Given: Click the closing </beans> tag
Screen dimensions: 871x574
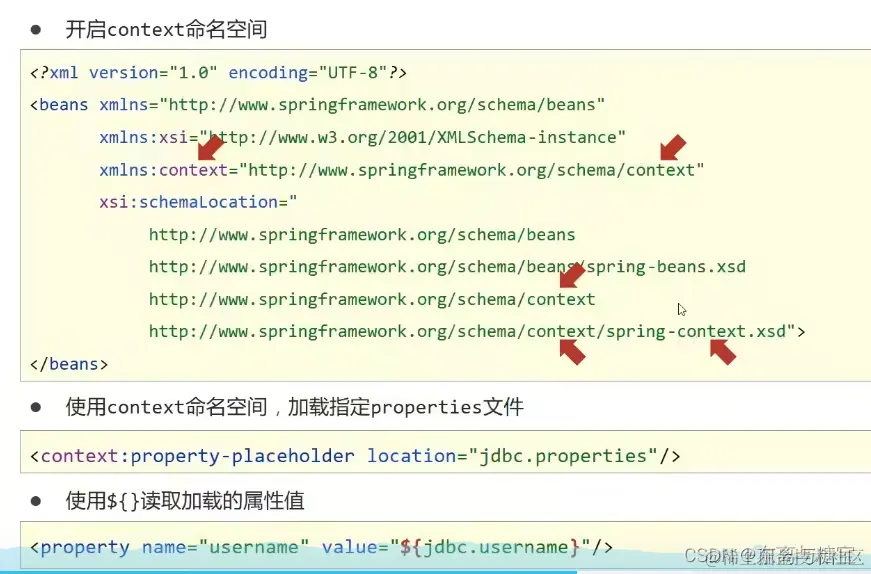Looking at the screenshot, I should [x=69, y=365].
